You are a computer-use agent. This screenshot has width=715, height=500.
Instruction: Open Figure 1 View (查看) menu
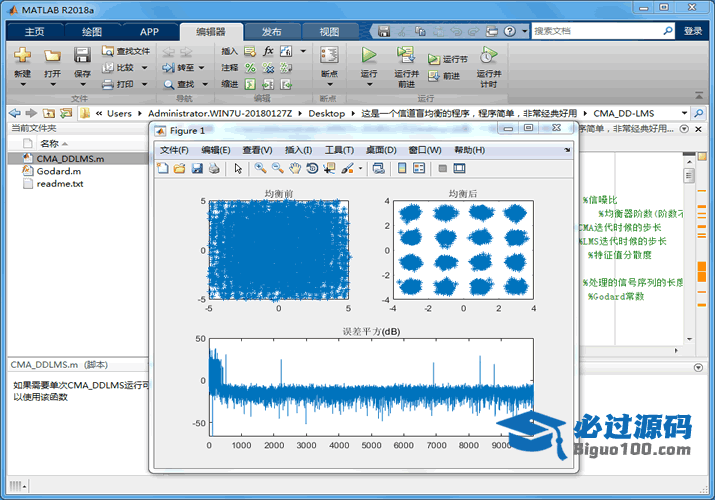pyautogui.click(x=258, y=150)
